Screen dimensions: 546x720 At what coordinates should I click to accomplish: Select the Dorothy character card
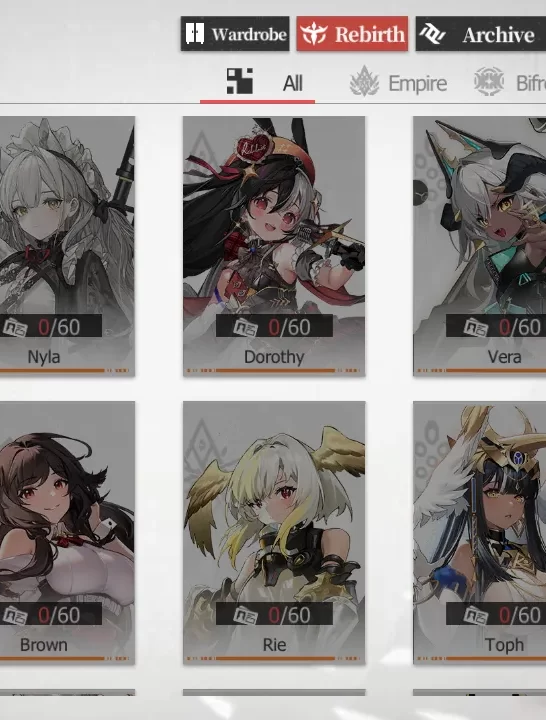(274, 246)
